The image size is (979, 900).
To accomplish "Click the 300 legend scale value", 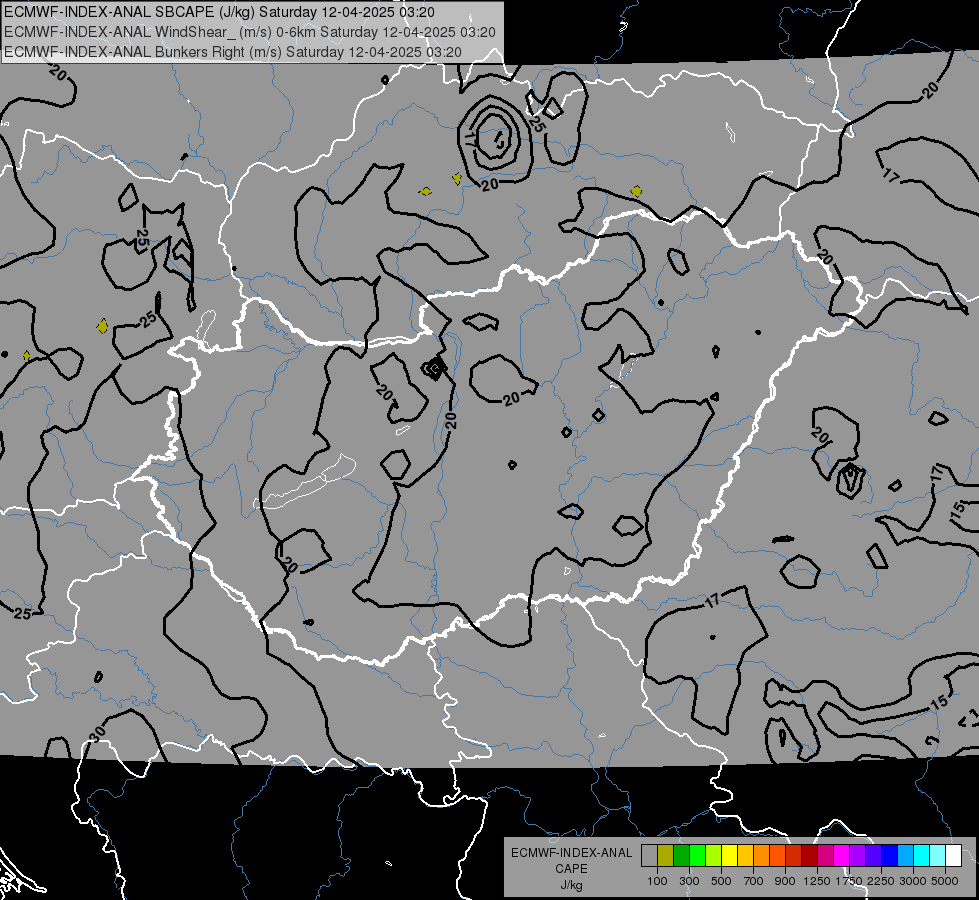I will (689, 881).
